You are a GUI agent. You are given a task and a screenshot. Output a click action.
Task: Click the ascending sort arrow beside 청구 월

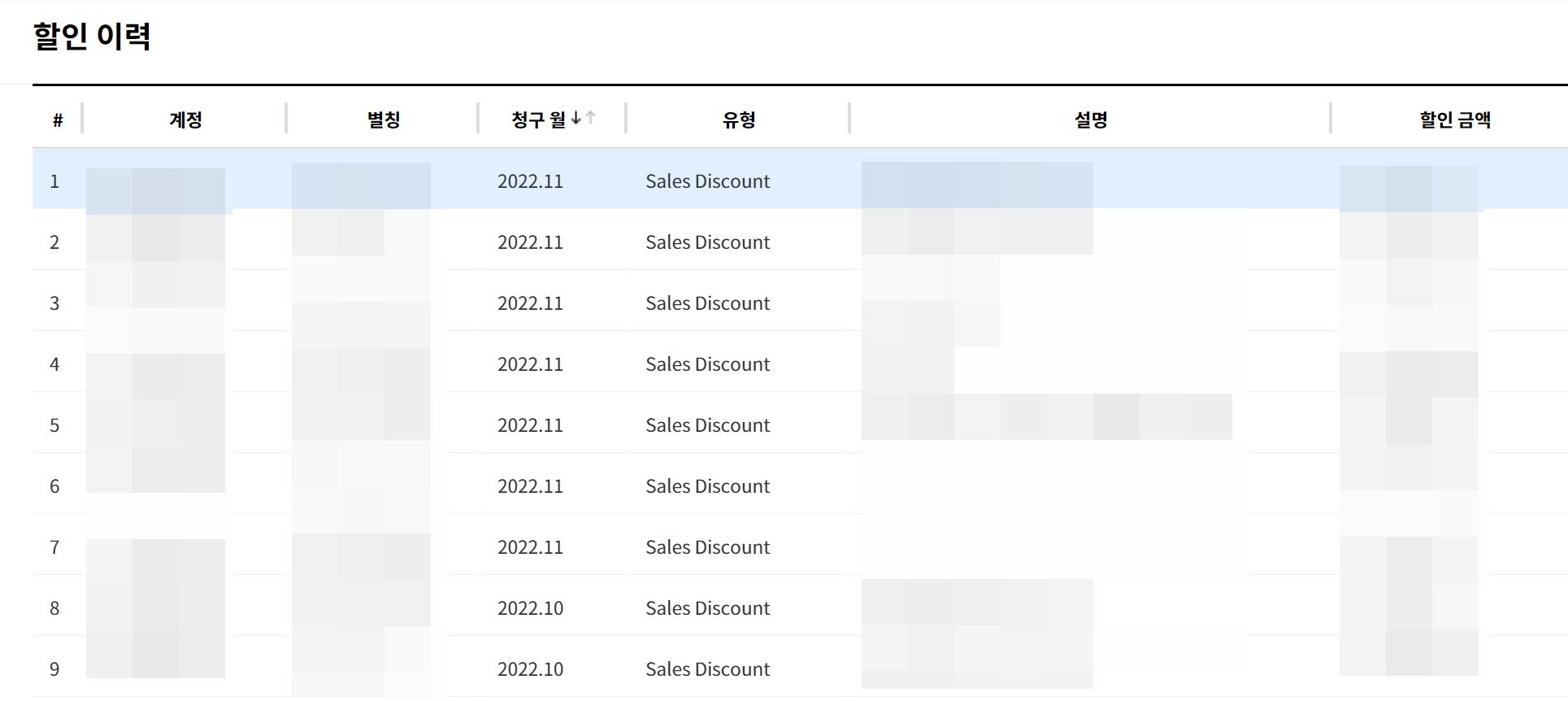[x=590, y=118]
